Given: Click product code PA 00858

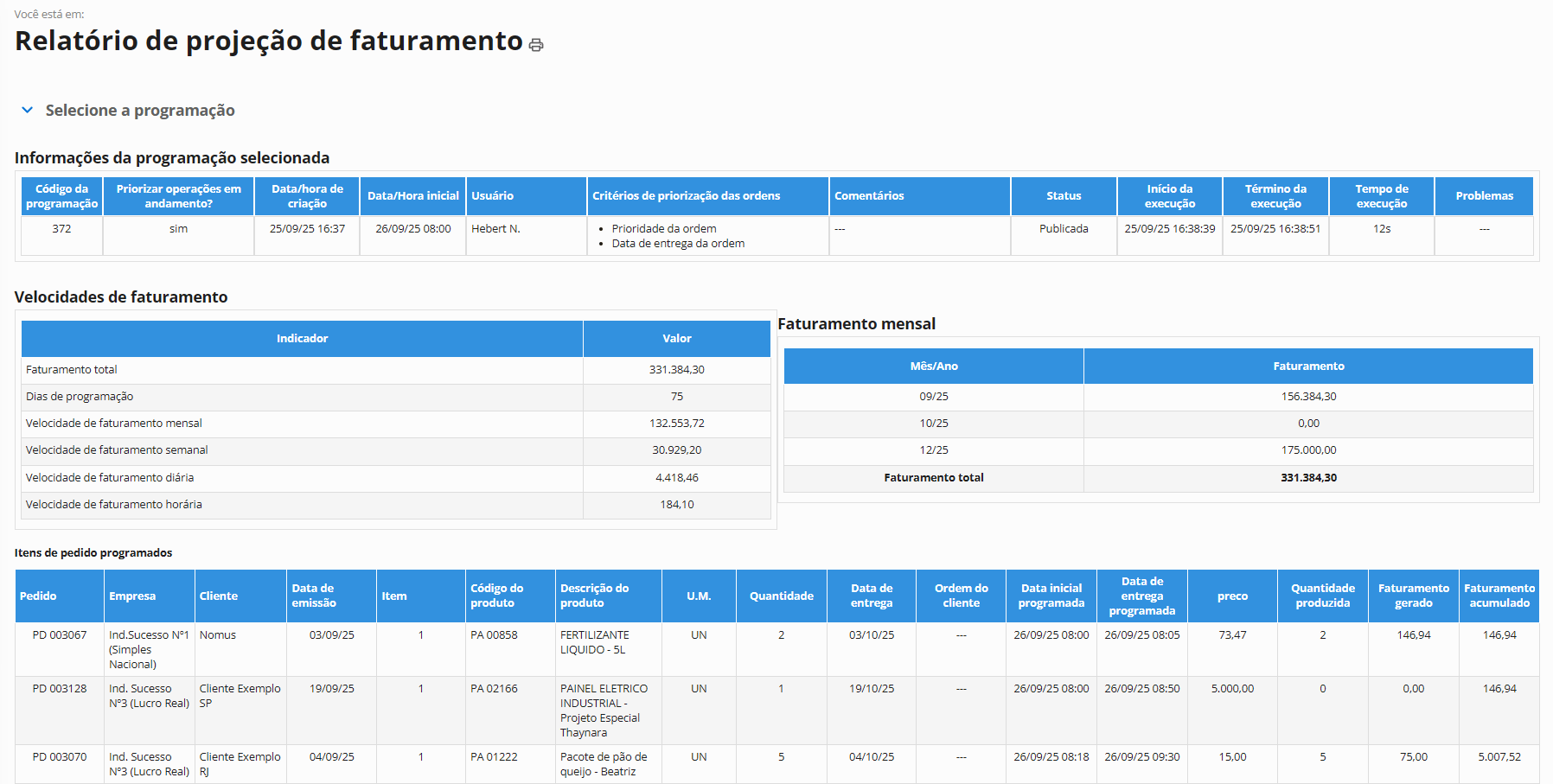Looking at the screenshot, I should coord(494,635).
